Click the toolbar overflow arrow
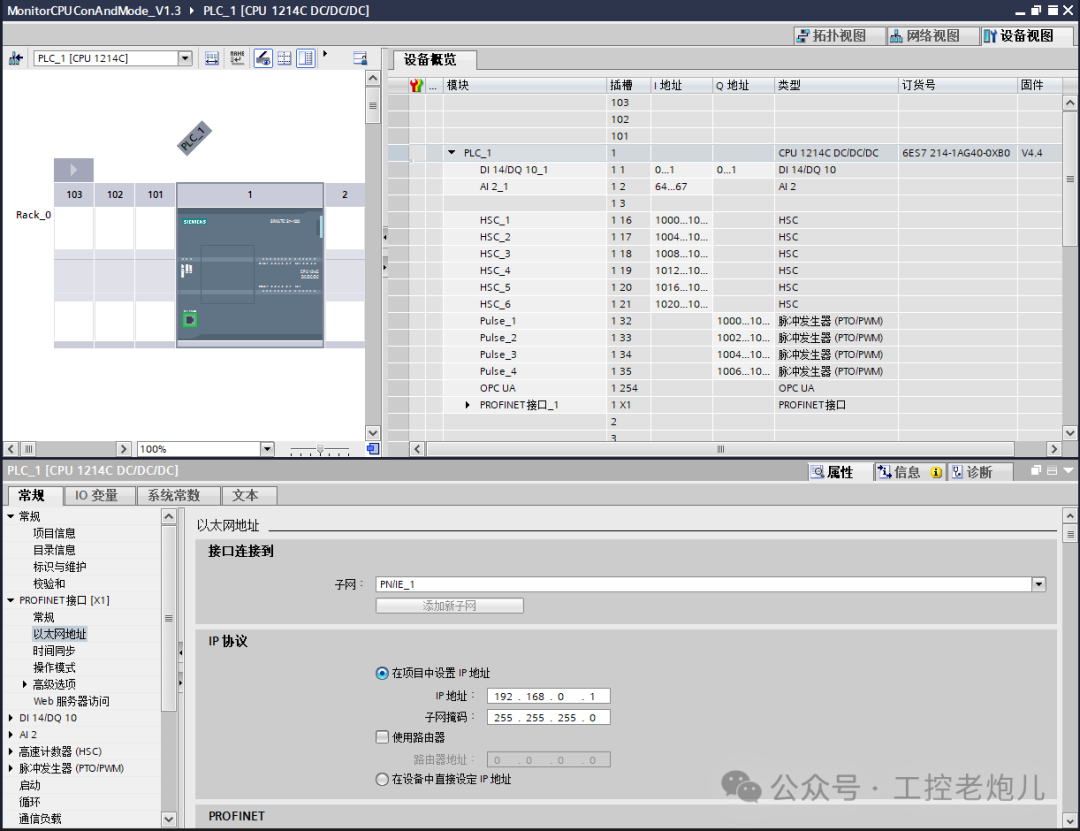Viewport: 1080px width, 831px height. 325,54
